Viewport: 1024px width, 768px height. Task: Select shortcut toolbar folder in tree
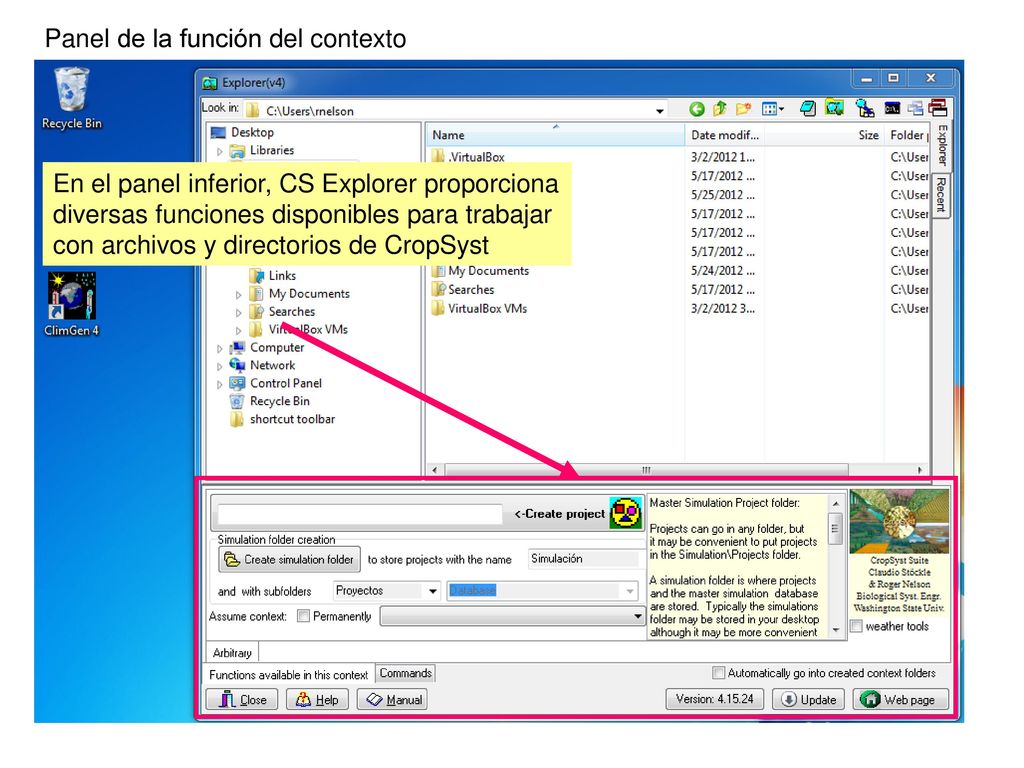pyautogui.click(x=283, y=419)
